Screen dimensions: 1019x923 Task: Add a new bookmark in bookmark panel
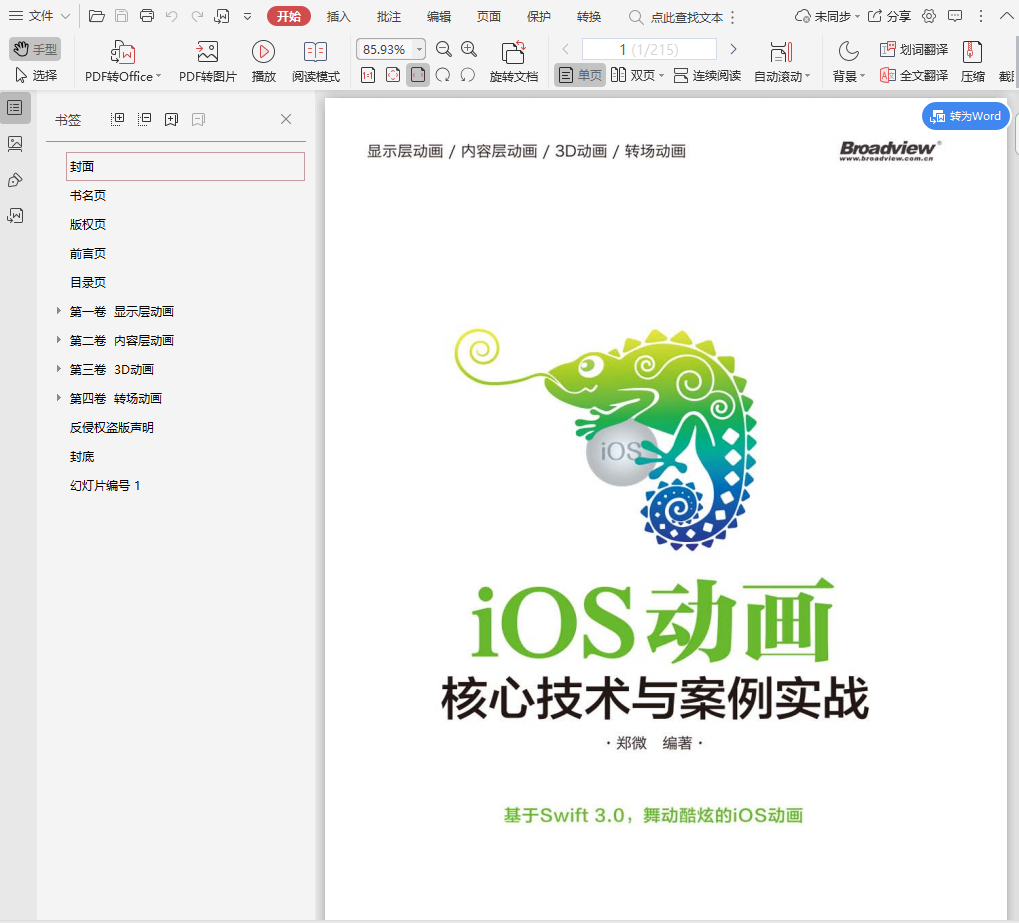tap(171, 119)
